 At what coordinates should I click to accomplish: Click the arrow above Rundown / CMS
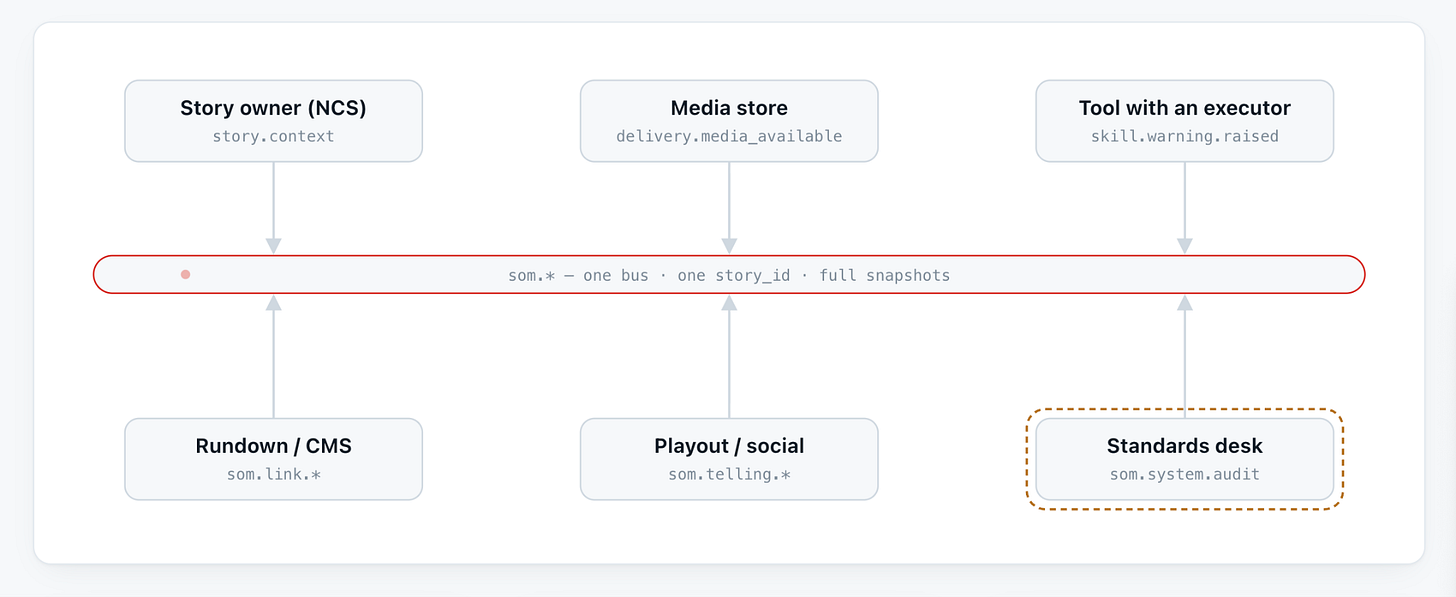point(273,356)
